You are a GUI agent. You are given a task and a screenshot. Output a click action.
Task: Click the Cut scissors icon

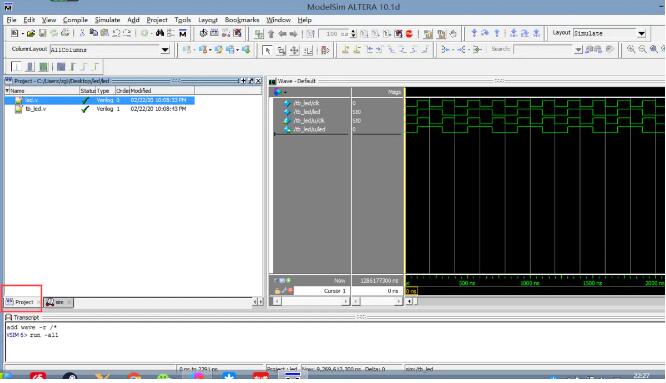coord(82,33)
